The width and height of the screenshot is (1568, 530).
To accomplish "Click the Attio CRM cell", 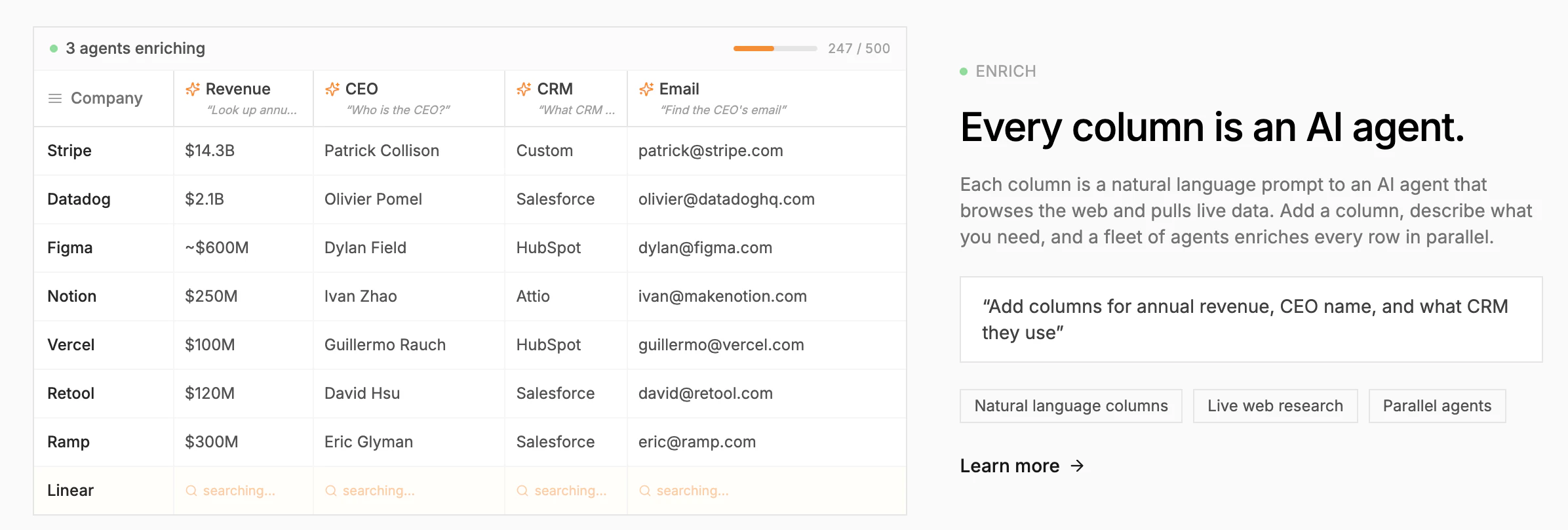I will pyautogui.click(x=566, y=296).
